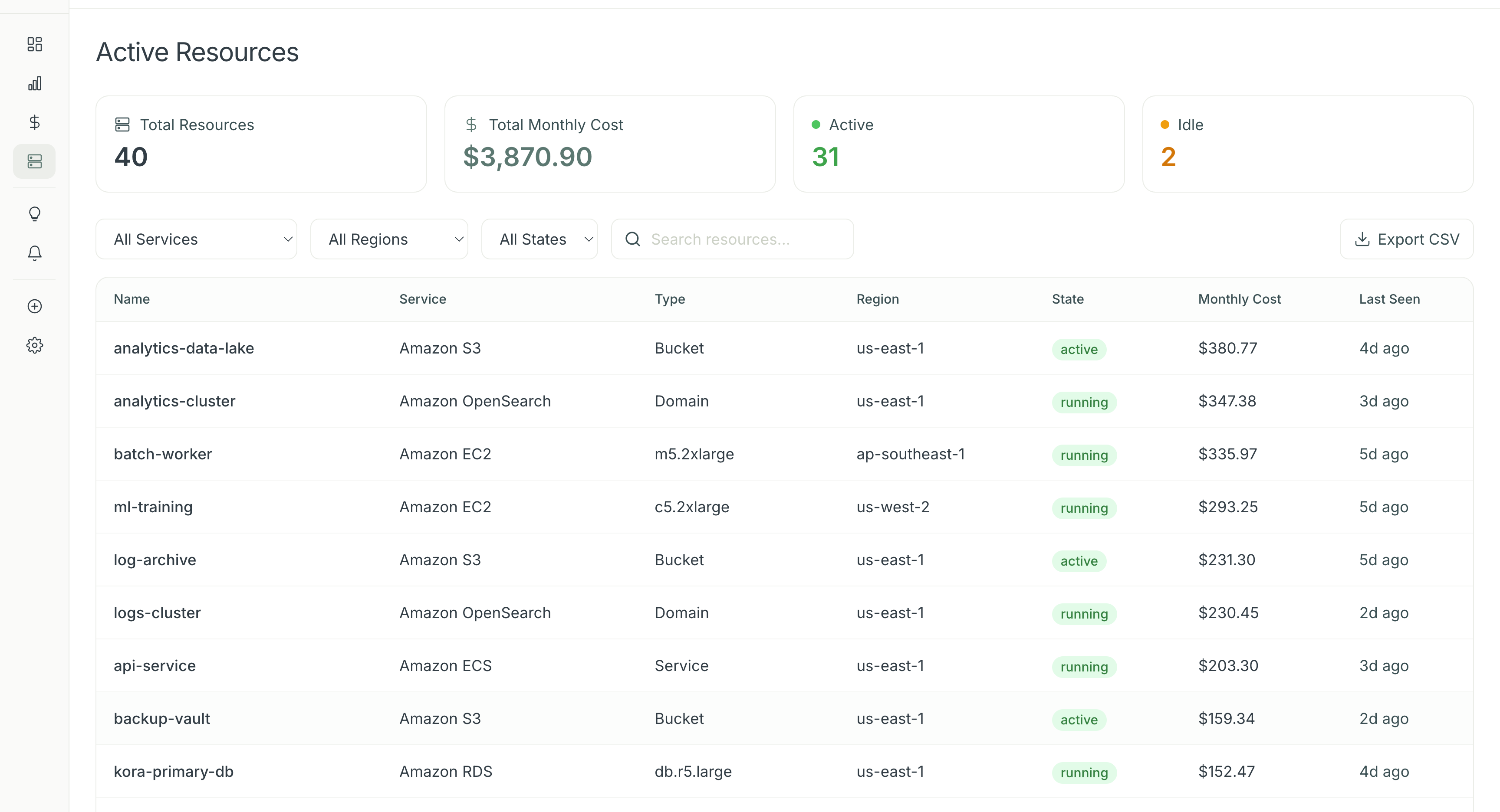Click the c5.2xlarge type cell

[692, 507]
